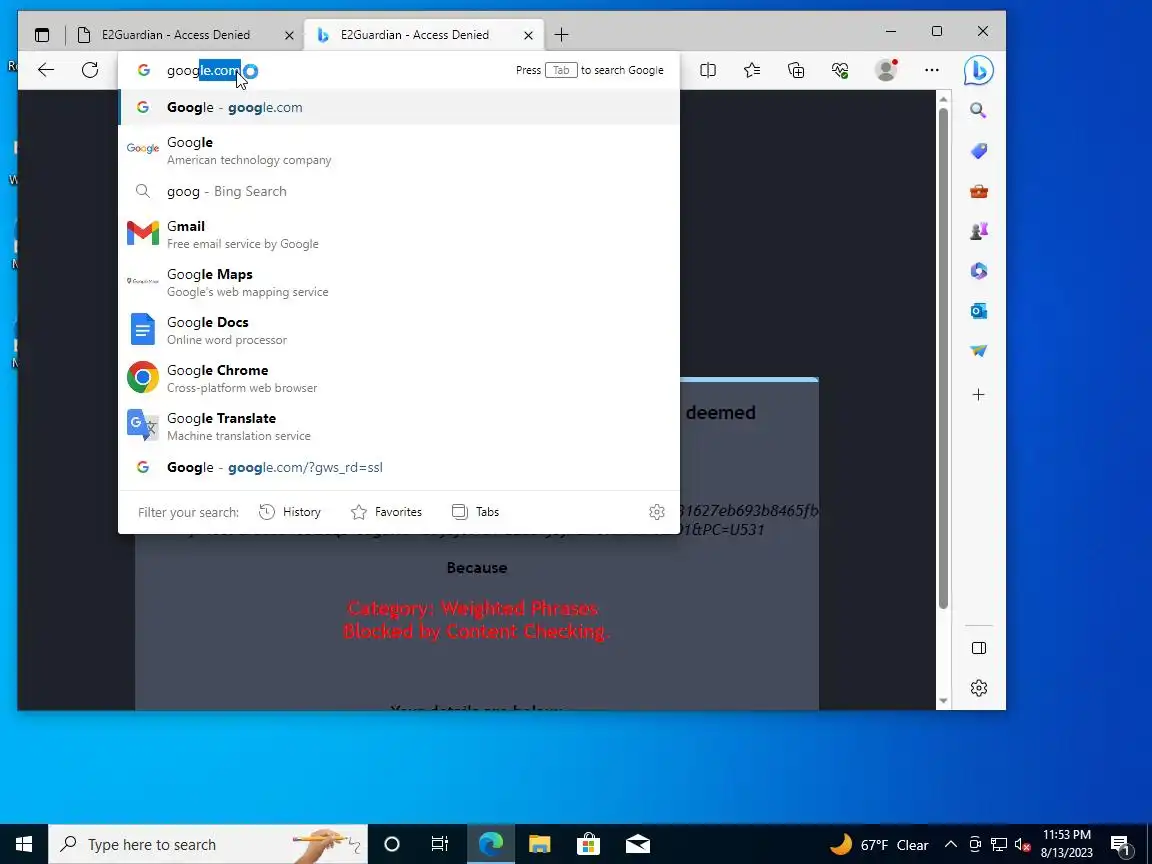Select google.com/?gws_rd=ssl suggestion
The width and height of the screenshot is (1152, 864).
399,467
